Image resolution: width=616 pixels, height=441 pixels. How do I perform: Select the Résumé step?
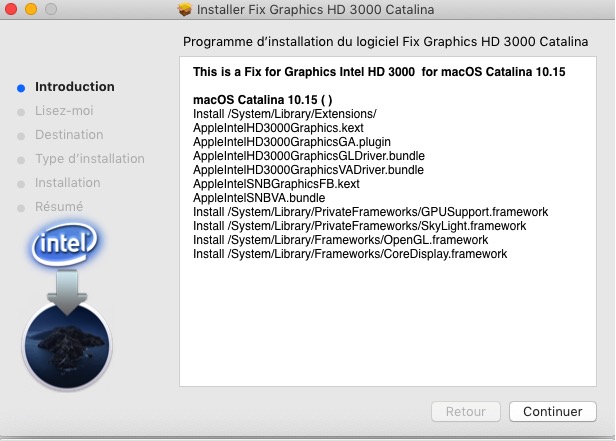point(59,207)
